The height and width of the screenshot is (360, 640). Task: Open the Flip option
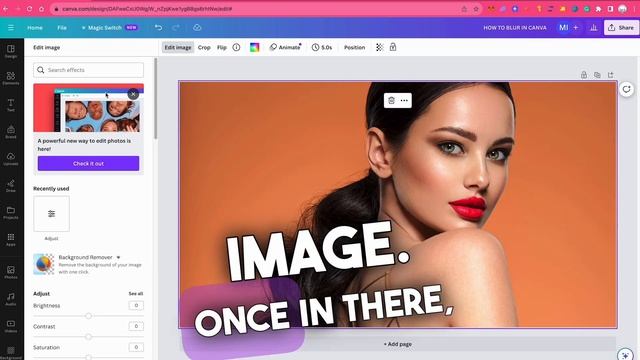pos(222,47)
